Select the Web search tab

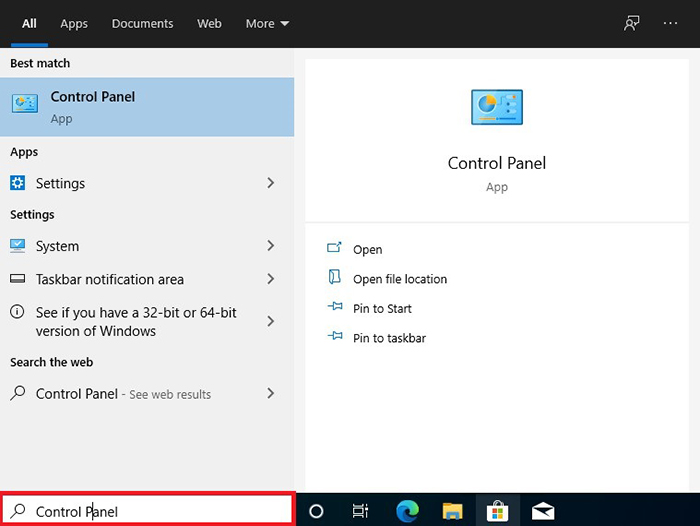tap(209, 23)
